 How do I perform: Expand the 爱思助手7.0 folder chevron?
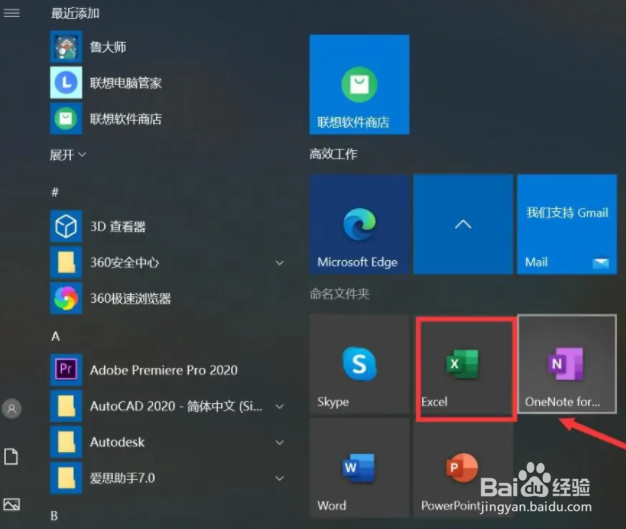point(280,478)
